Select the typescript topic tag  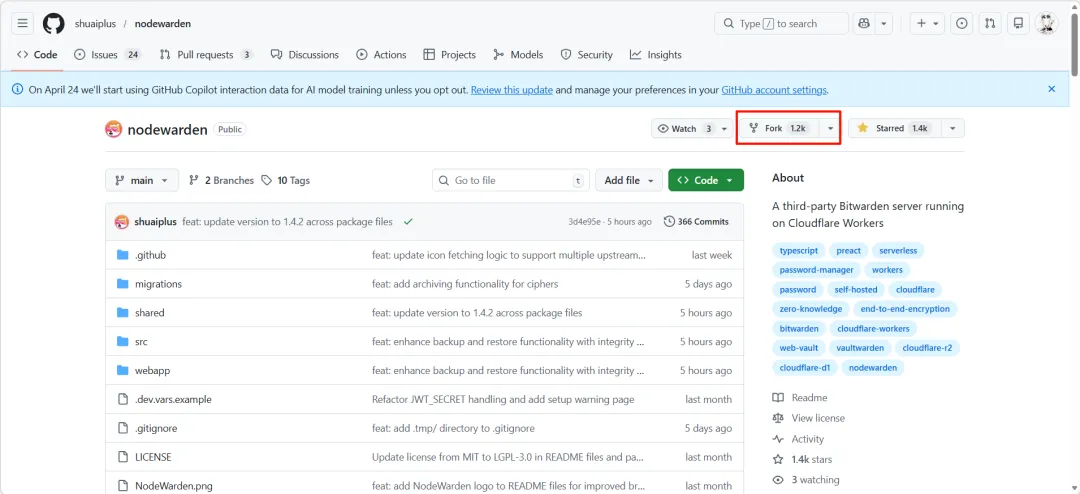pyautogui.click(x=798, y=251)
